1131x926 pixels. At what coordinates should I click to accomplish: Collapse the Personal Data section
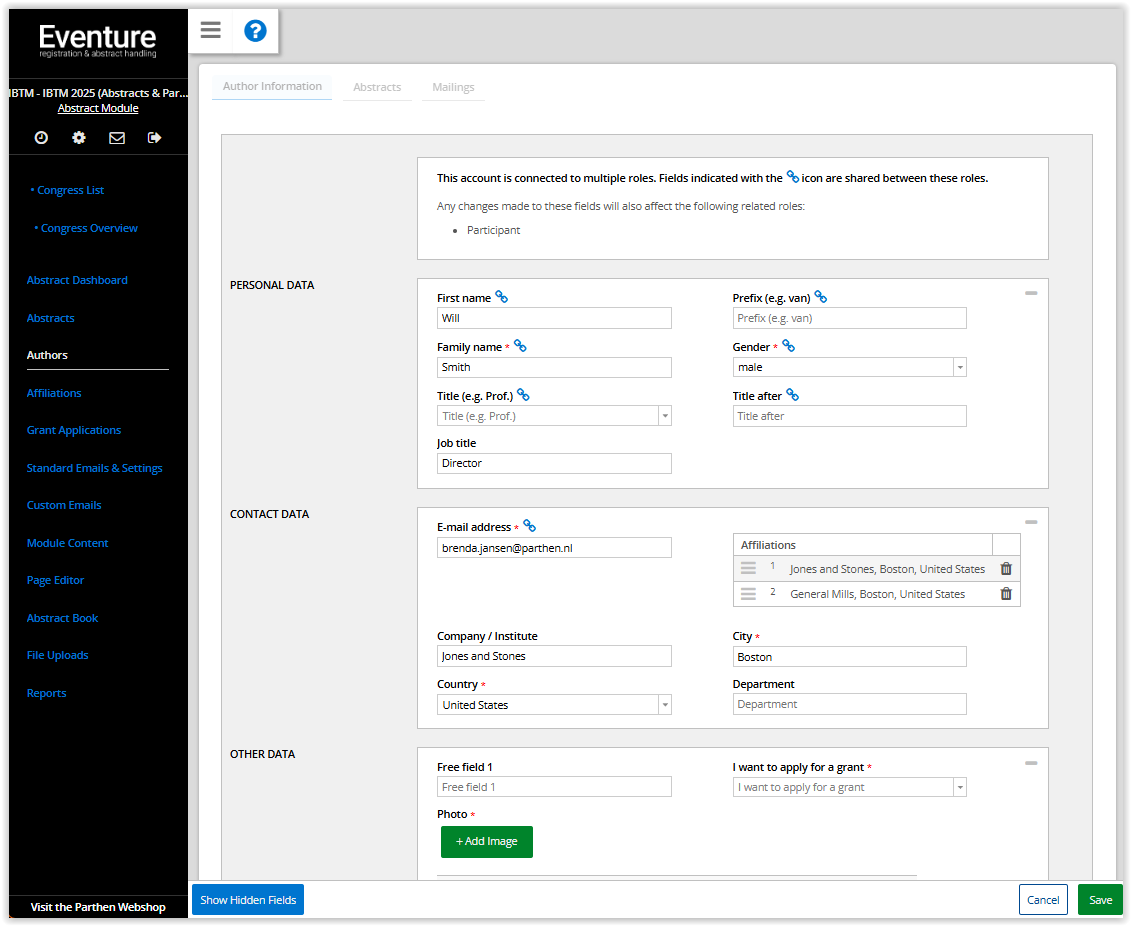point(1031,293)
